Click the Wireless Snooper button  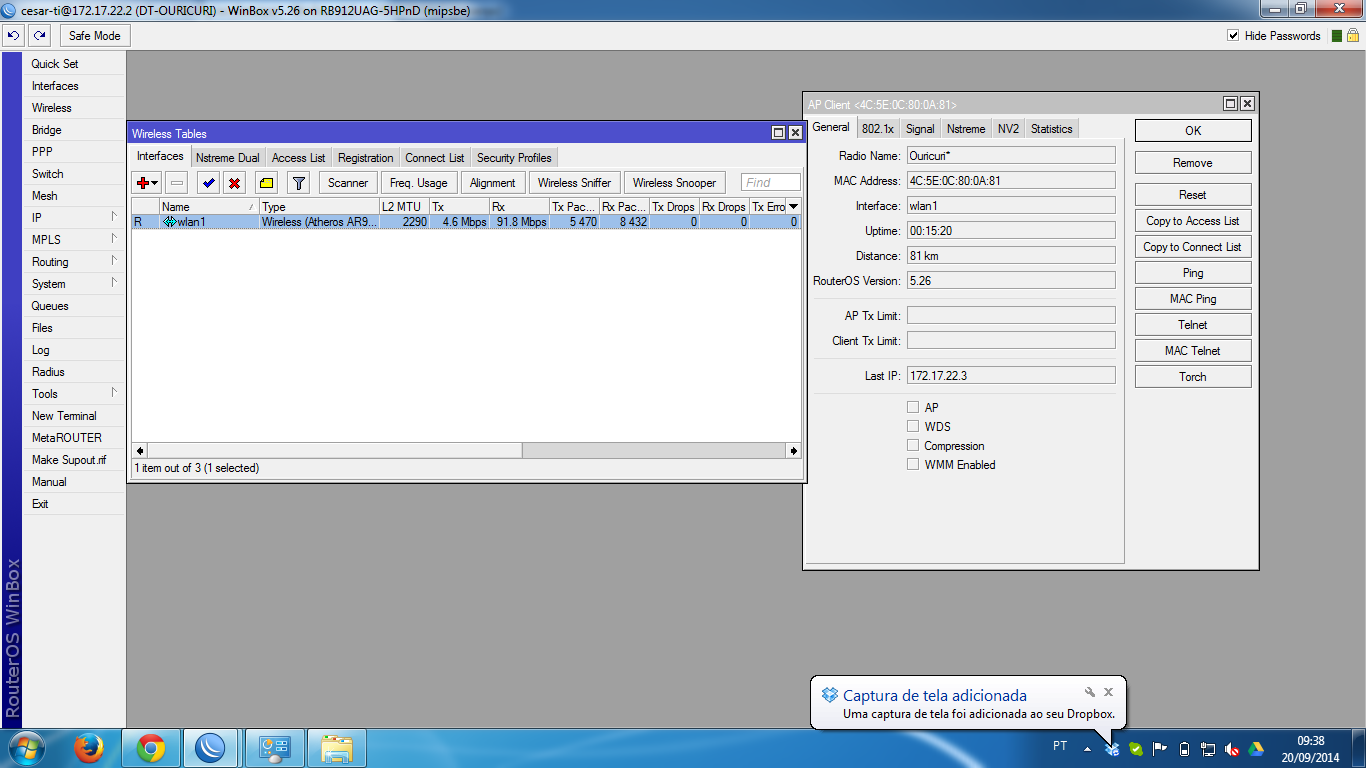675,183
